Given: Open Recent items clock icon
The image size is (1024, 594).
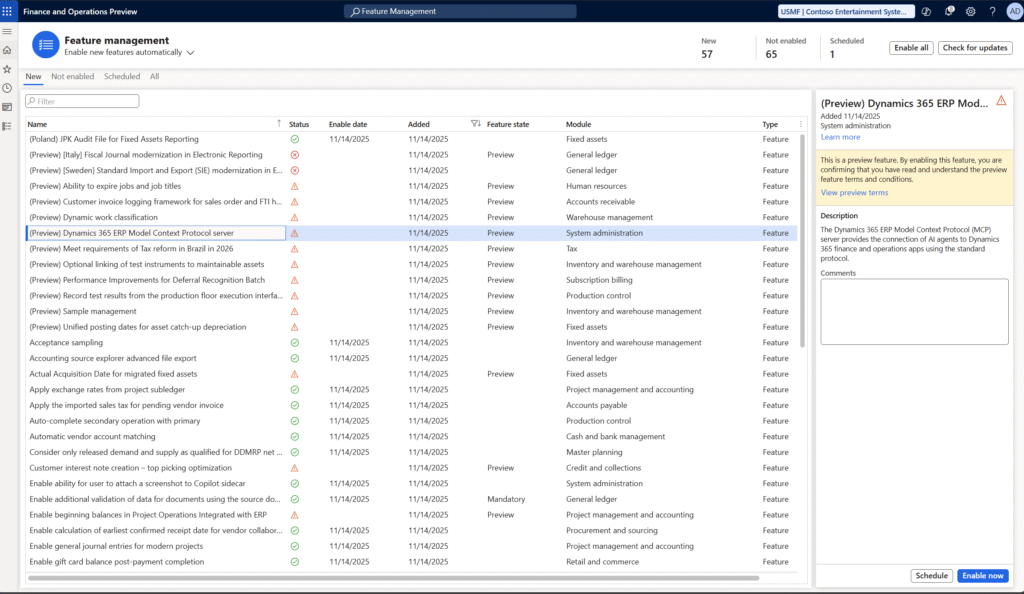Looking at the screenshot, I should pos(7,88).
